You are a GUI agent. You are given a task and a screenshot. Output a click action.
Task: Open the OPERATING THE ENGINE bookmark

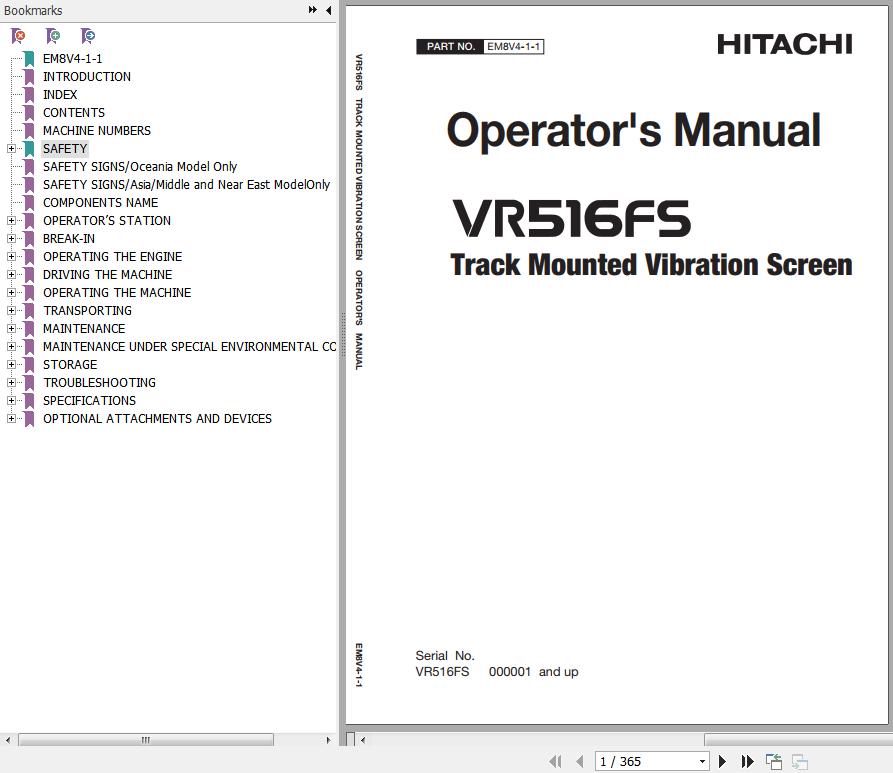click(112, 257)
